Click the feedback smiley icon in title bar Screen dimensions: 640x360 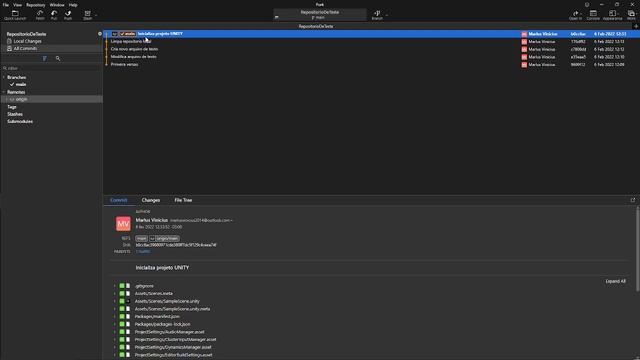[587, 4]
